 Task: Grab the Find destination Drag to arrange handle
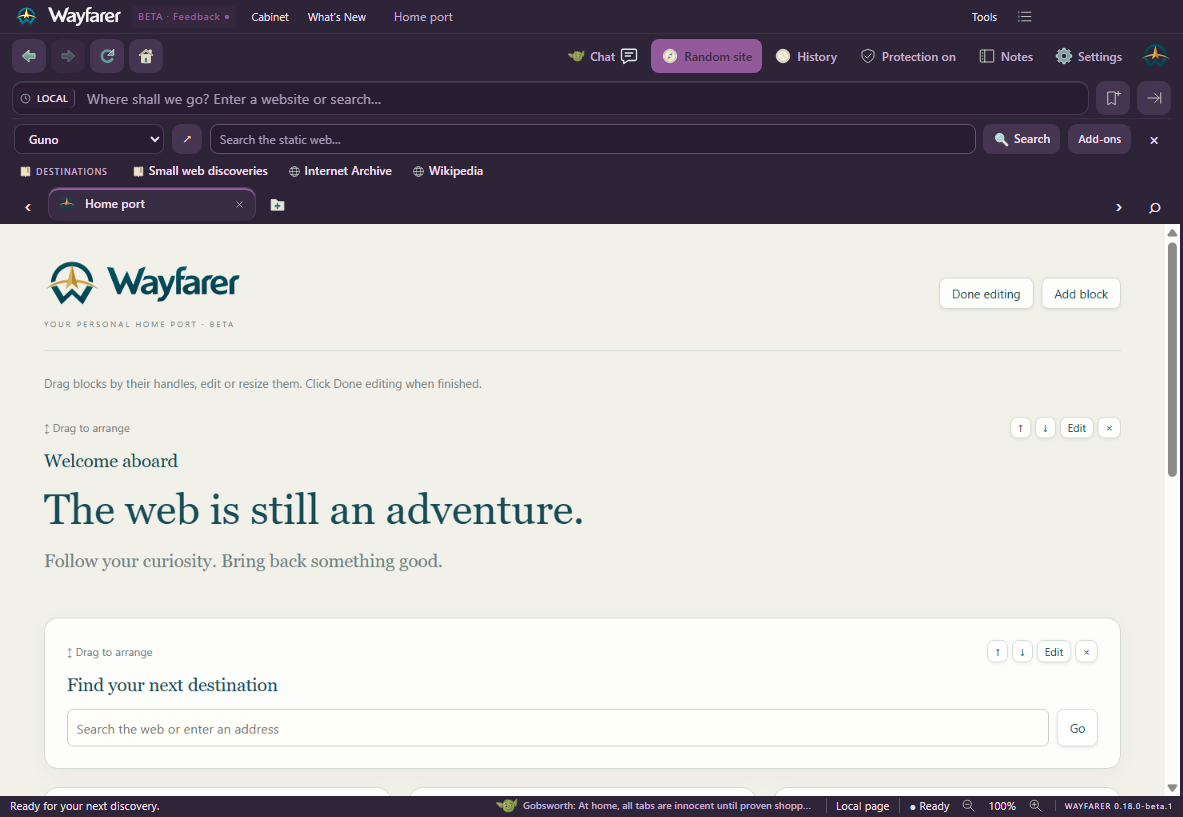109,653
